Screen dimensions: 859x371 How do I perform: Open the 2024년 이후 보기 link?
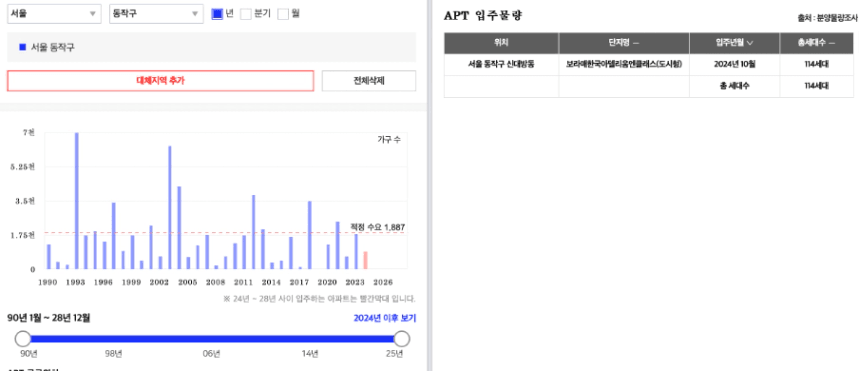385,318
